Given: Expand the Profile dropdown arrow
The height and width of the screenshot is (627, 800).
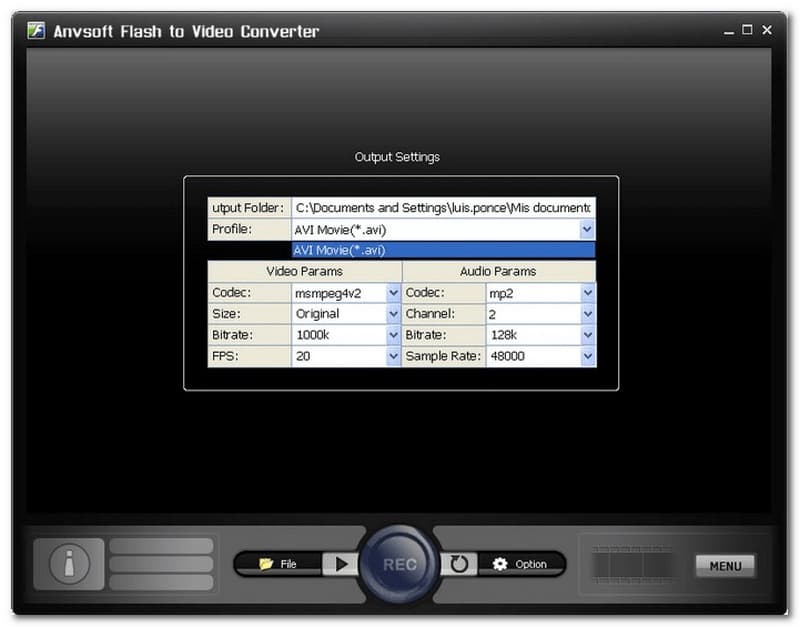Looking at the screenshot, I should click(587, 230).
